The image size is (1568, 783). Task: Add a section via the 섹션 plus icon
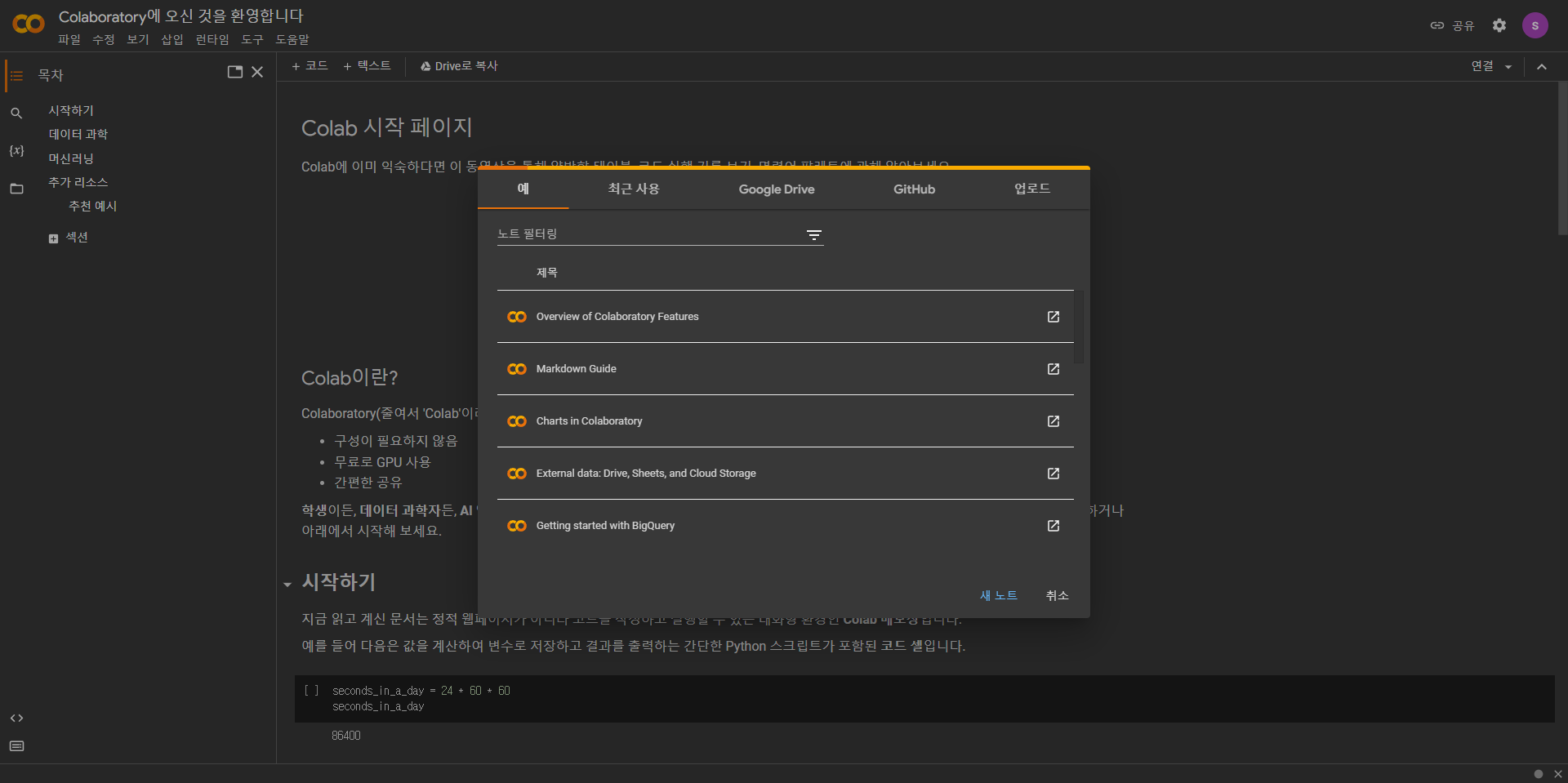(53, 238)
